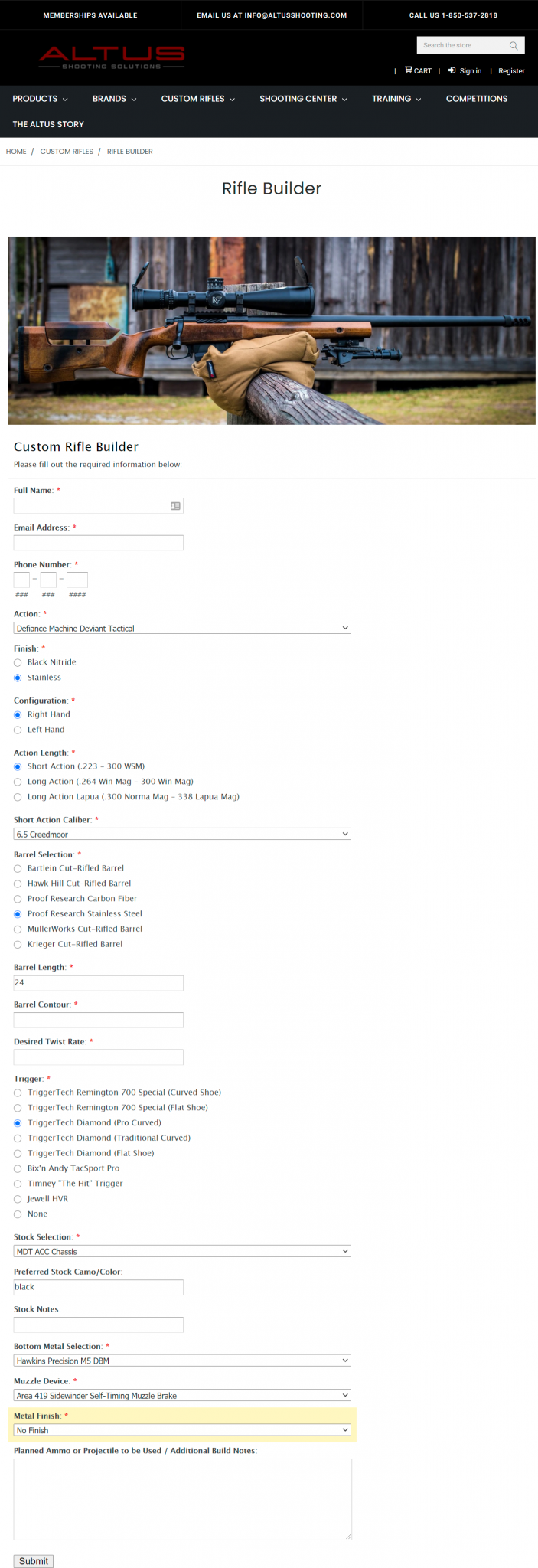Open the Stock Selection dropdown
The image size is (538, 1568).
point(182,1252)
